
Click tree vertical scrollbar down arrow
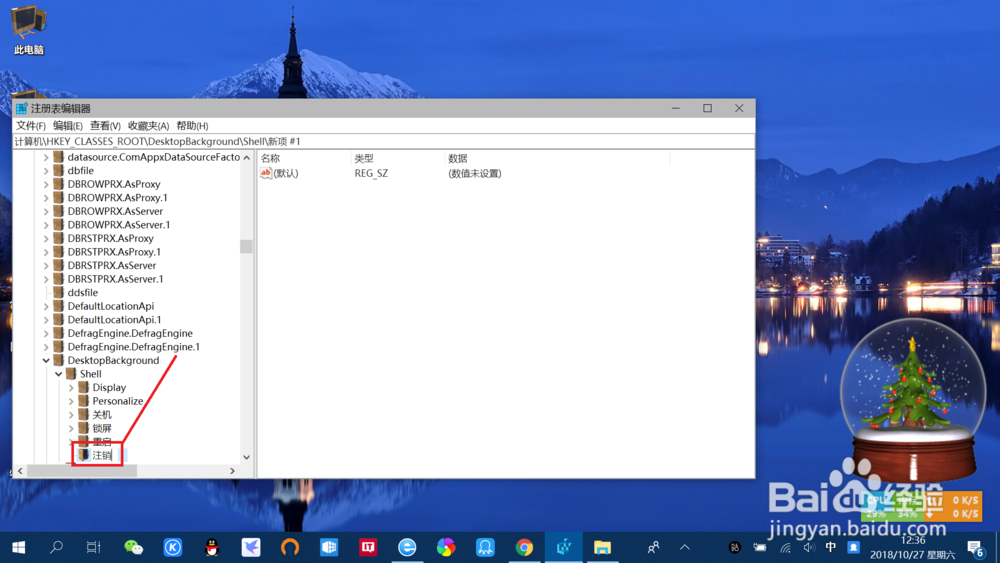[247, 458]
